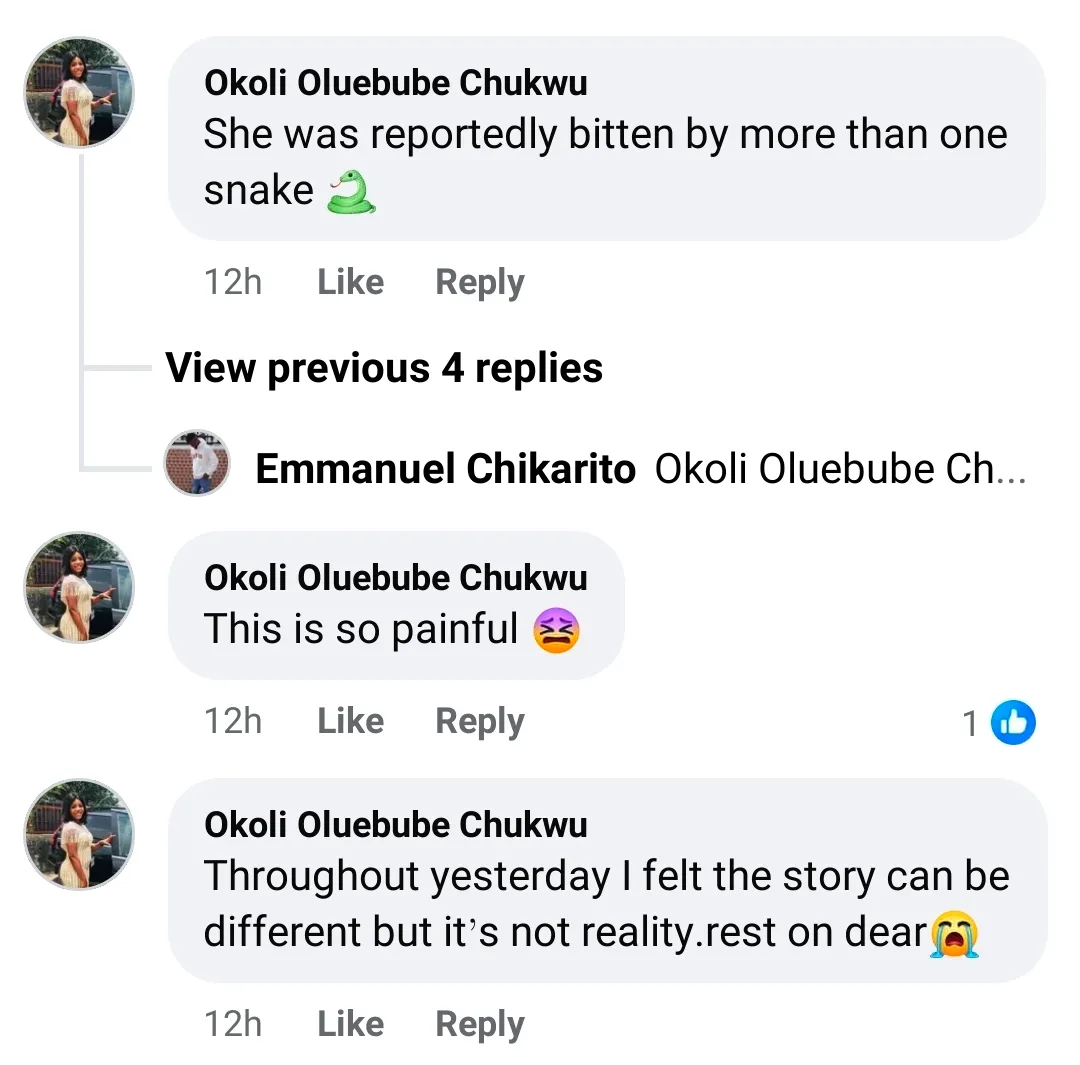Open Emmanuel Chikarito's profile name link
The image size is (1080, 1065).
(x=445, y=469)
